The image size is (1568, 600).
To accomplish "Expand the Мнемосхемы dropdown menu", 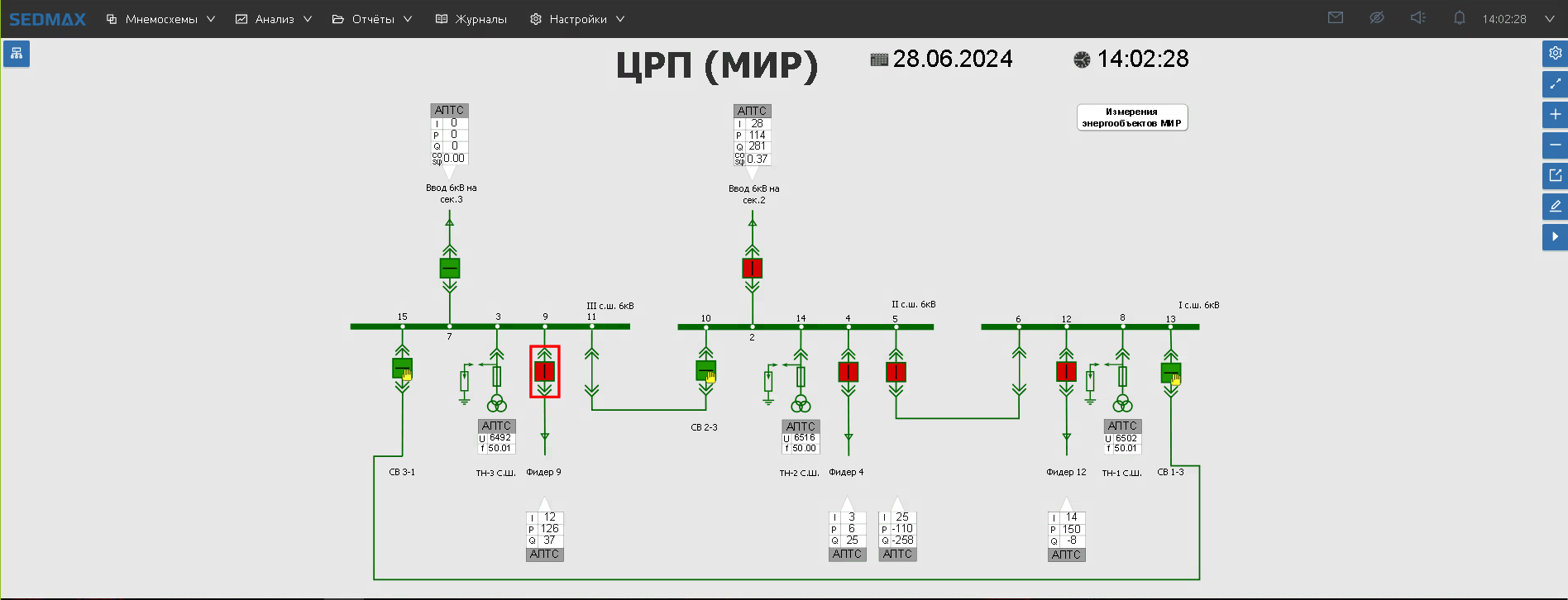I will [x=160, y=19].
